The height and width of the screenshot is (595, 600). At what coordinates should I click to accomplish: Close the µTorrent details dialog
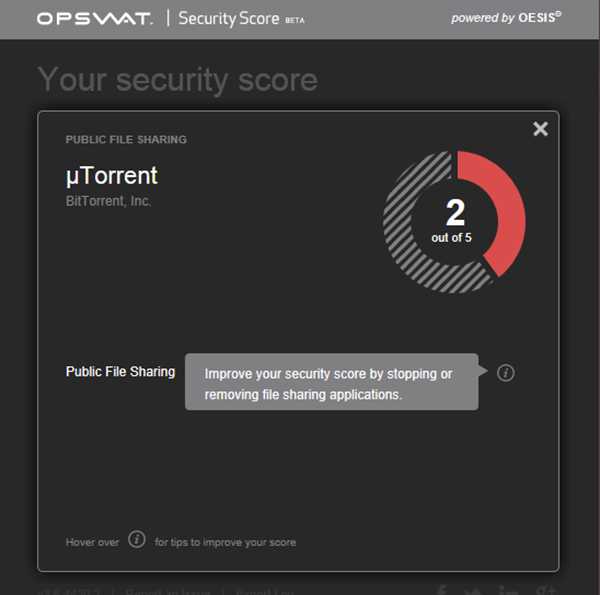click(x=540, y=128)
